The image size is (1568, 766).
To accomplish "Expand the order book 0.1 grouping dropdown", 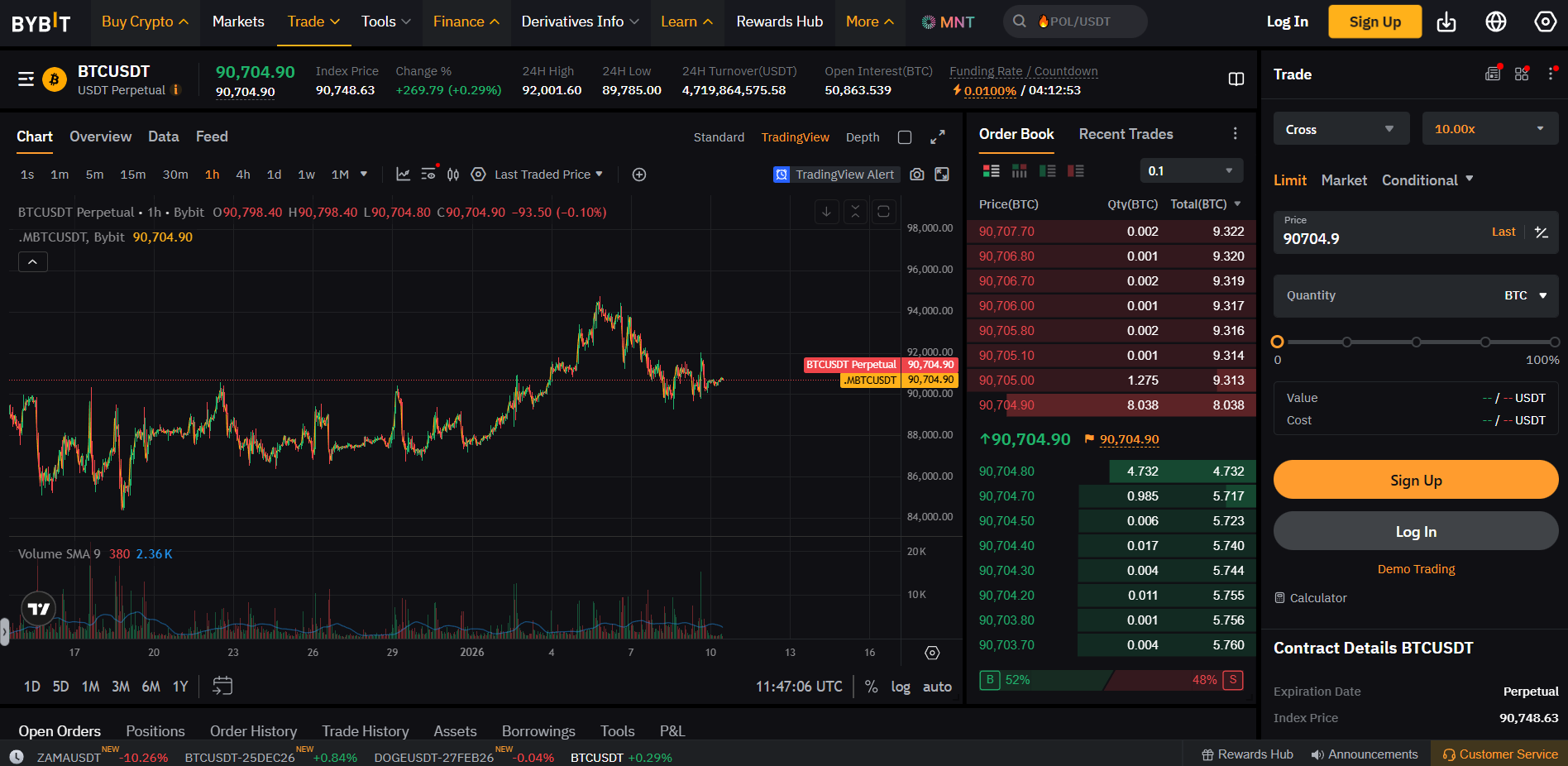I will [x=1191, y=170].
